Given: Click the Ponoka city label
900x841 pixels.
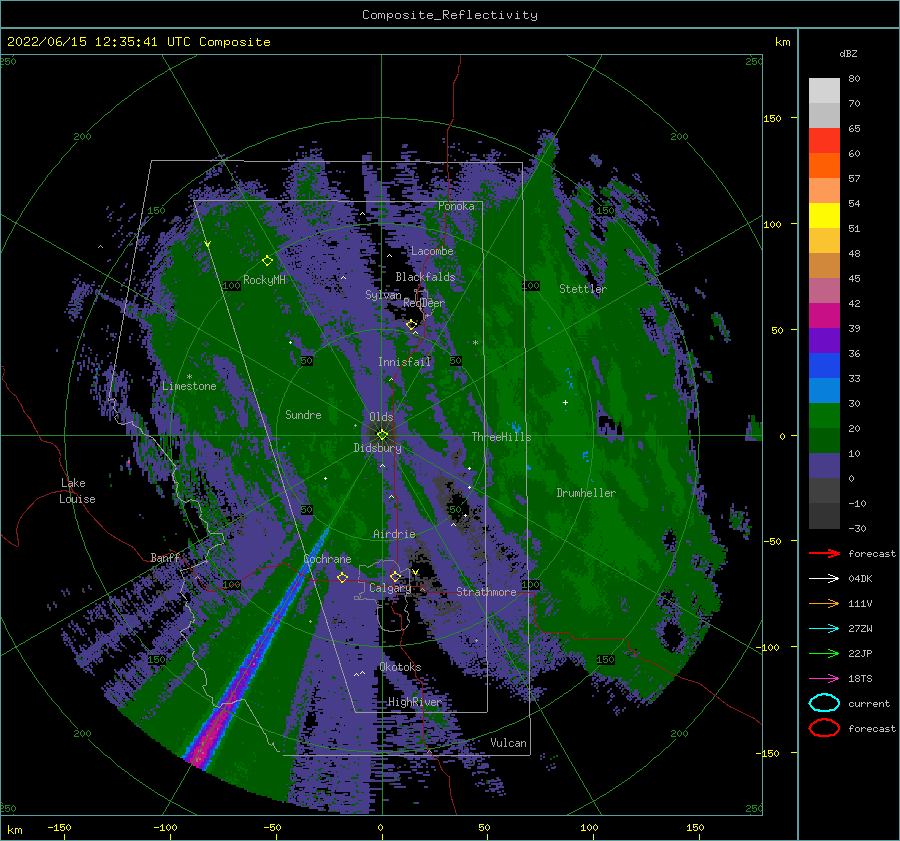Looking at the screenshot, I should pyautogui.click(x=456, y=206).
